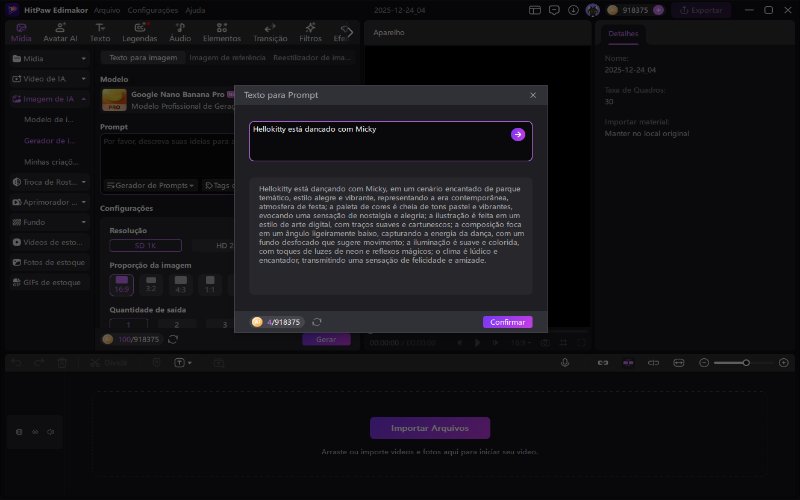The image size is (800, 500).
Task: Submit the prompt with the purple arrow icon
Action: click(x=517, y=134)
